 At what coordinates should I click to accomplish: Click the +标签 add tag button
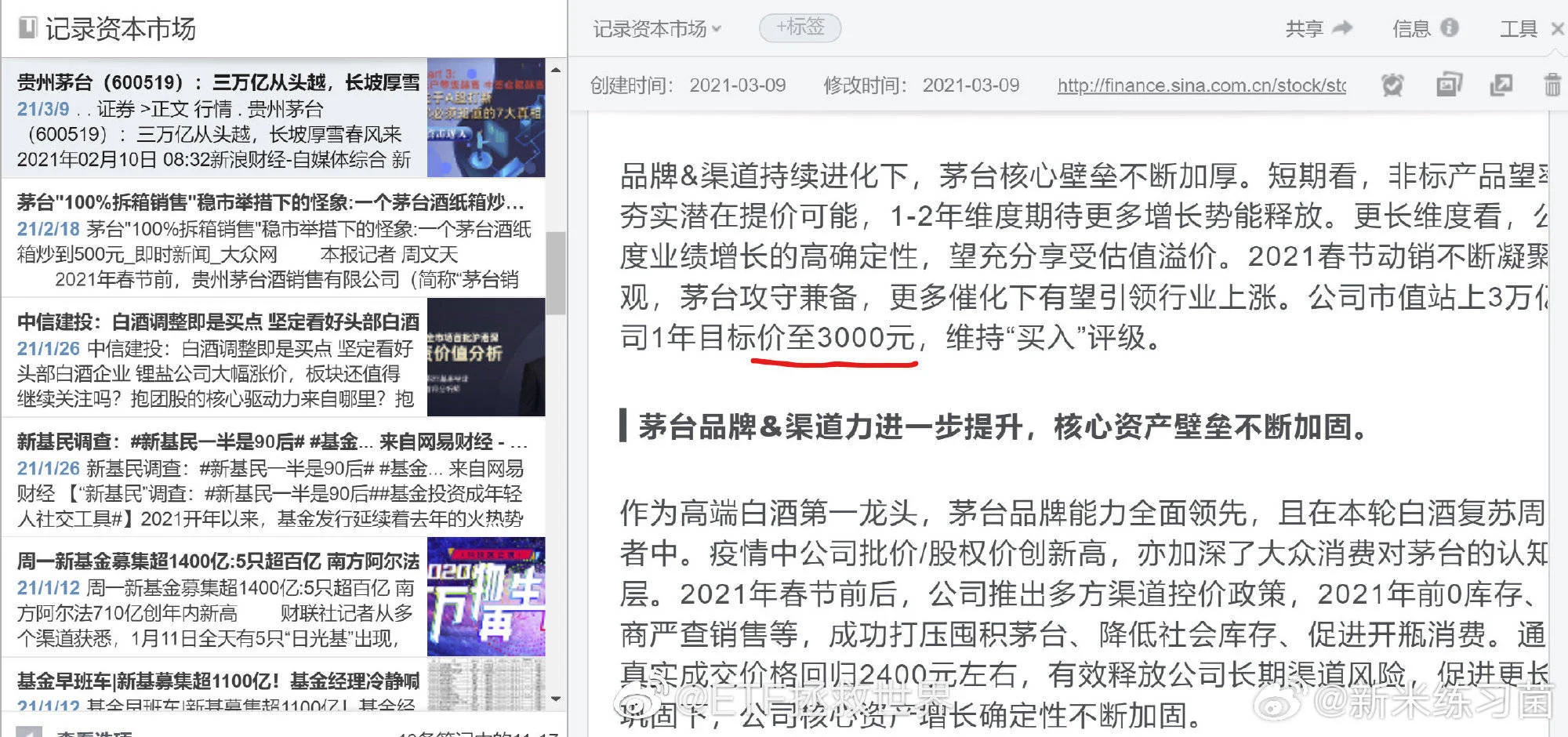[x=800, y=27]
